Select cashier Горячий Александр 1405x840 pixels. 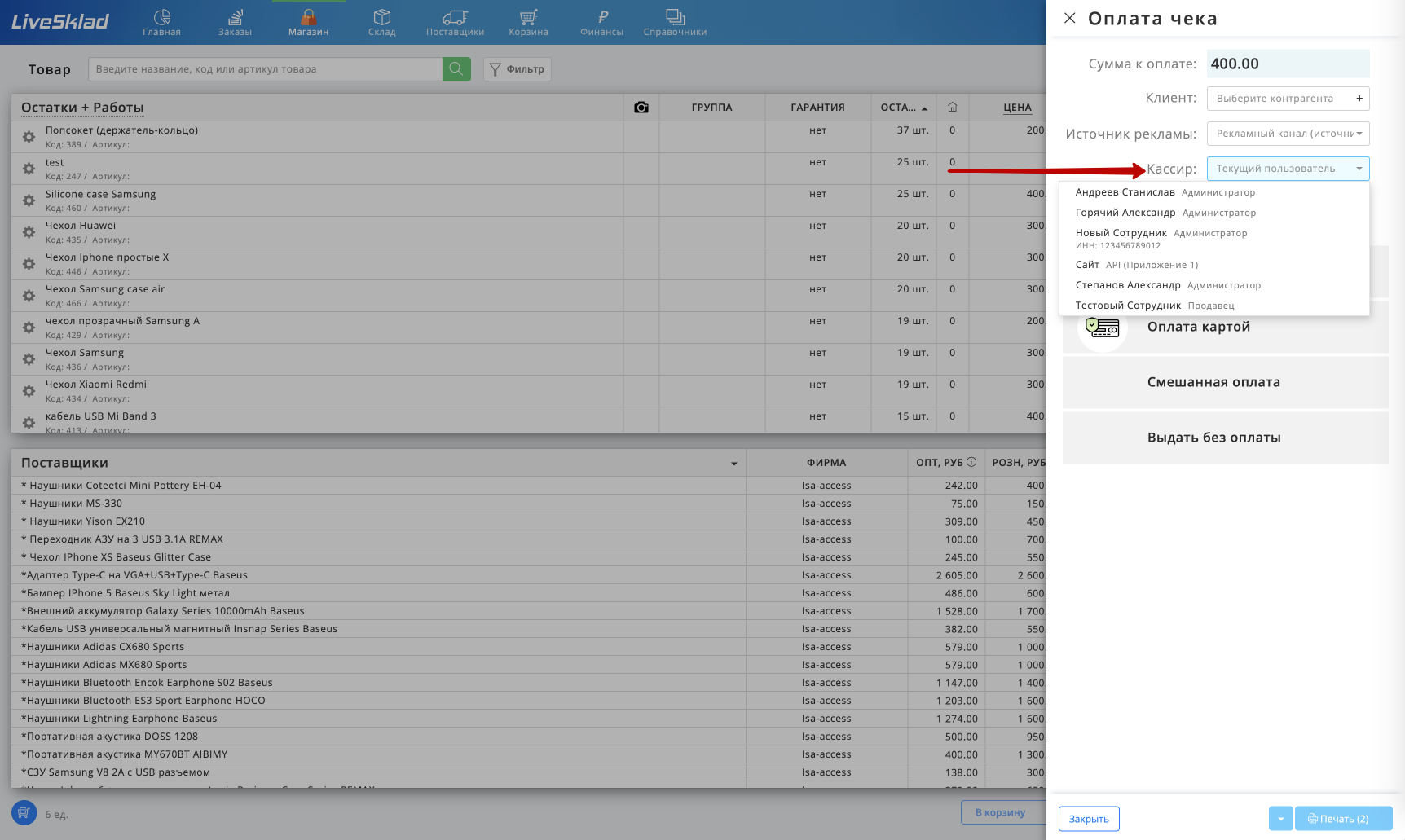pos(1214,213)
